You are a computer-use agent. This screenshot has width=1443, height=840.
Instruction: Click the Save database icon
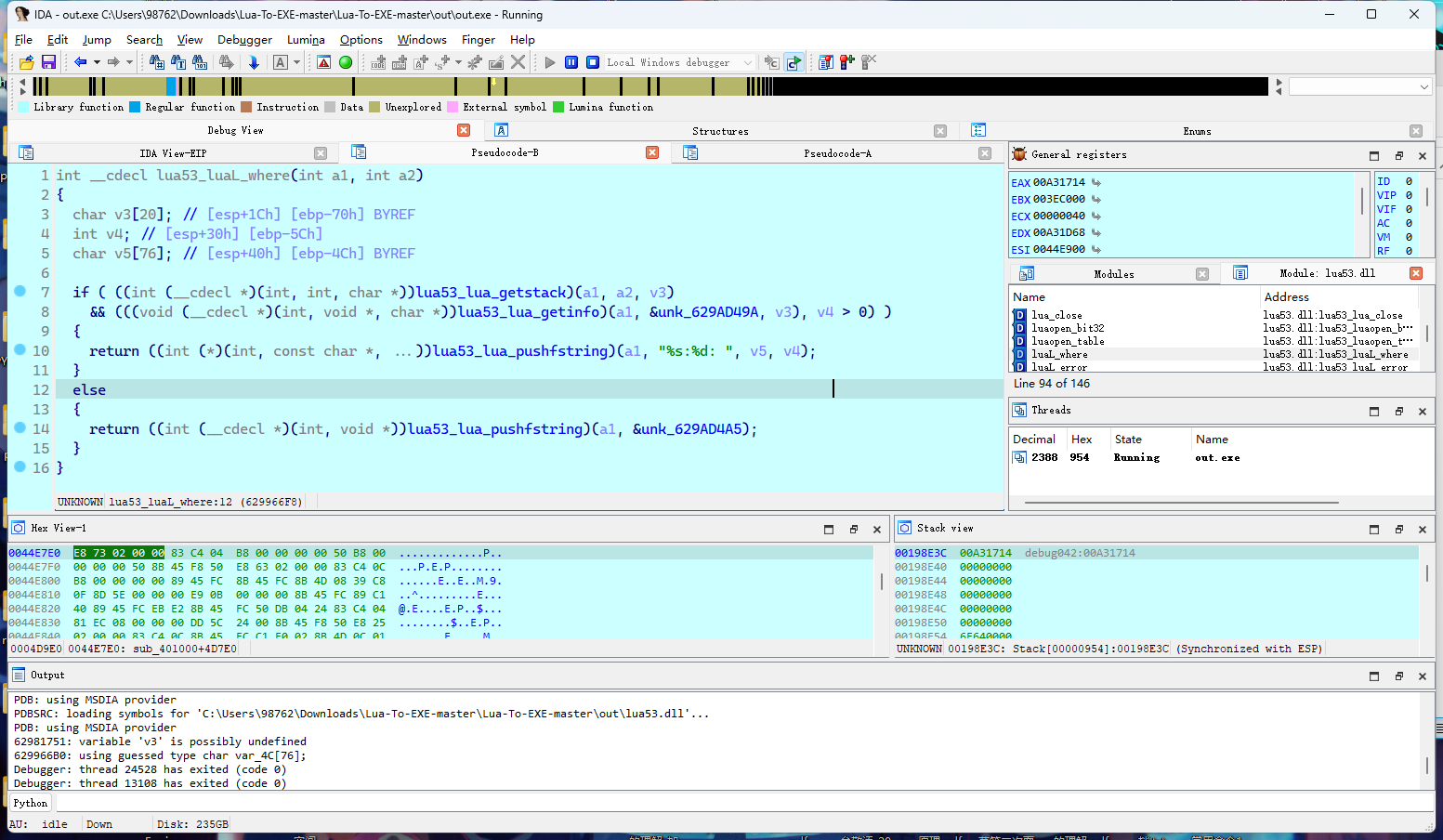point(48,62)
